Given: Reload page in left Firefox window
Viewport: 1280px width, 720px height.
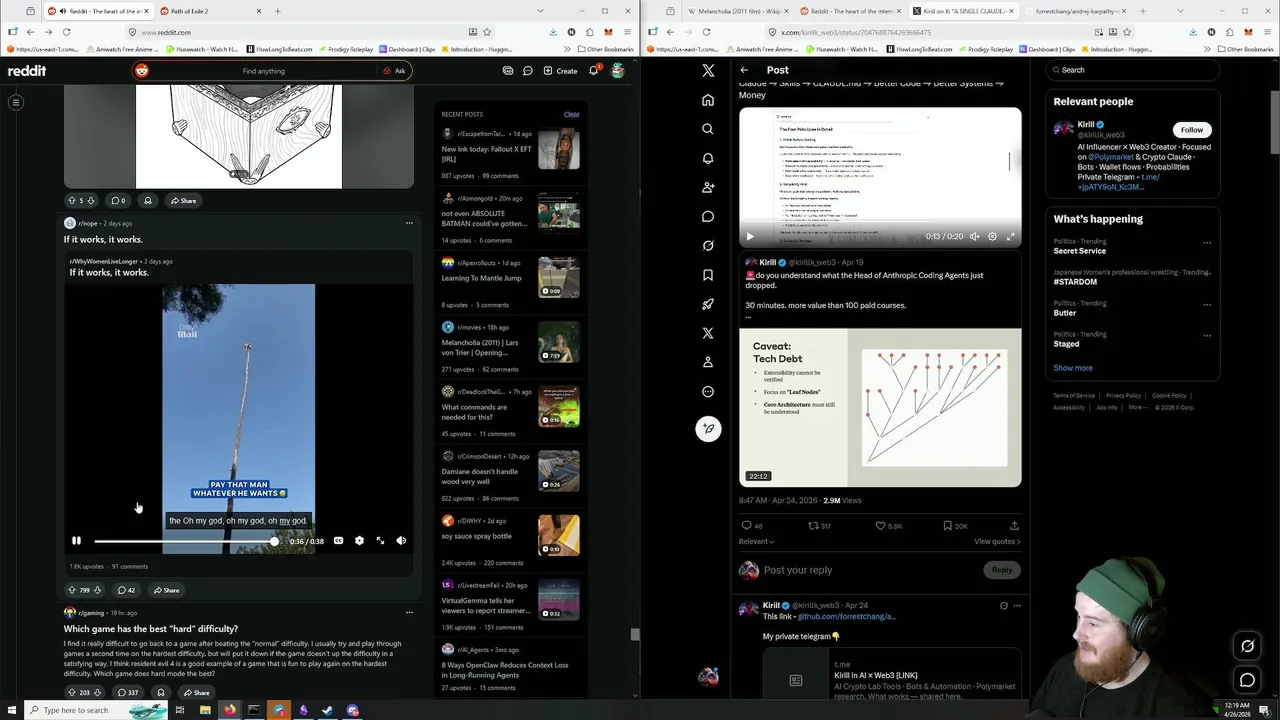Looking at the screenshot, I should 67,32.
